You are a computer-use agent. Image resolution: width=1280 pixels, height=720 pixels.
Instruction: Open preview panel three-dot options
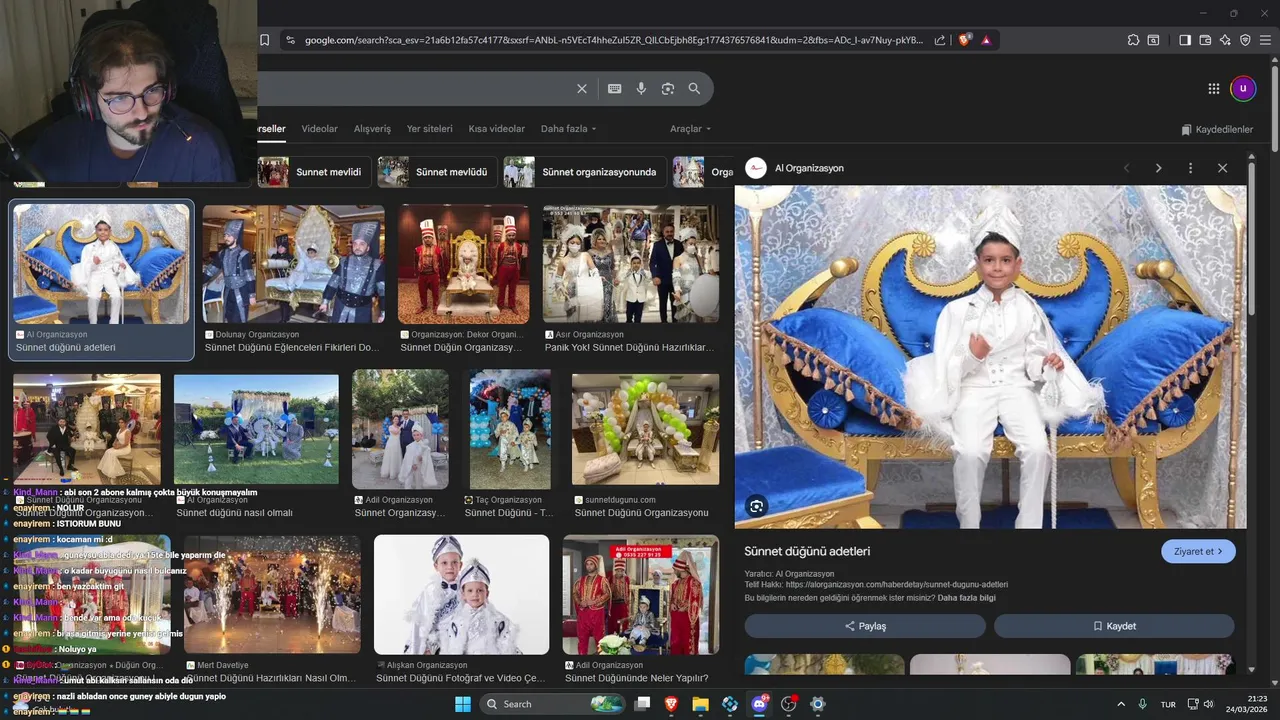[x=1190, y=168]
